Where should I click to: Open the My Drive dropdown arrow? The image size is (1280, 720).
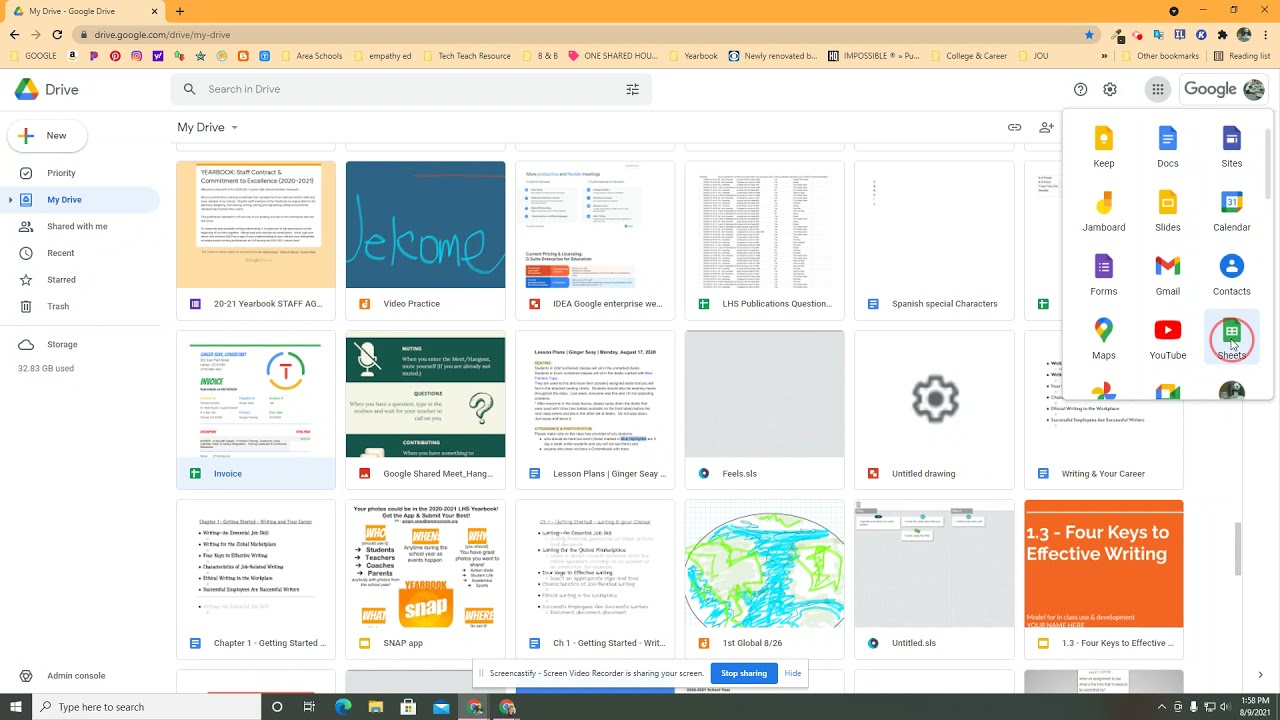[x=235, y=128]
